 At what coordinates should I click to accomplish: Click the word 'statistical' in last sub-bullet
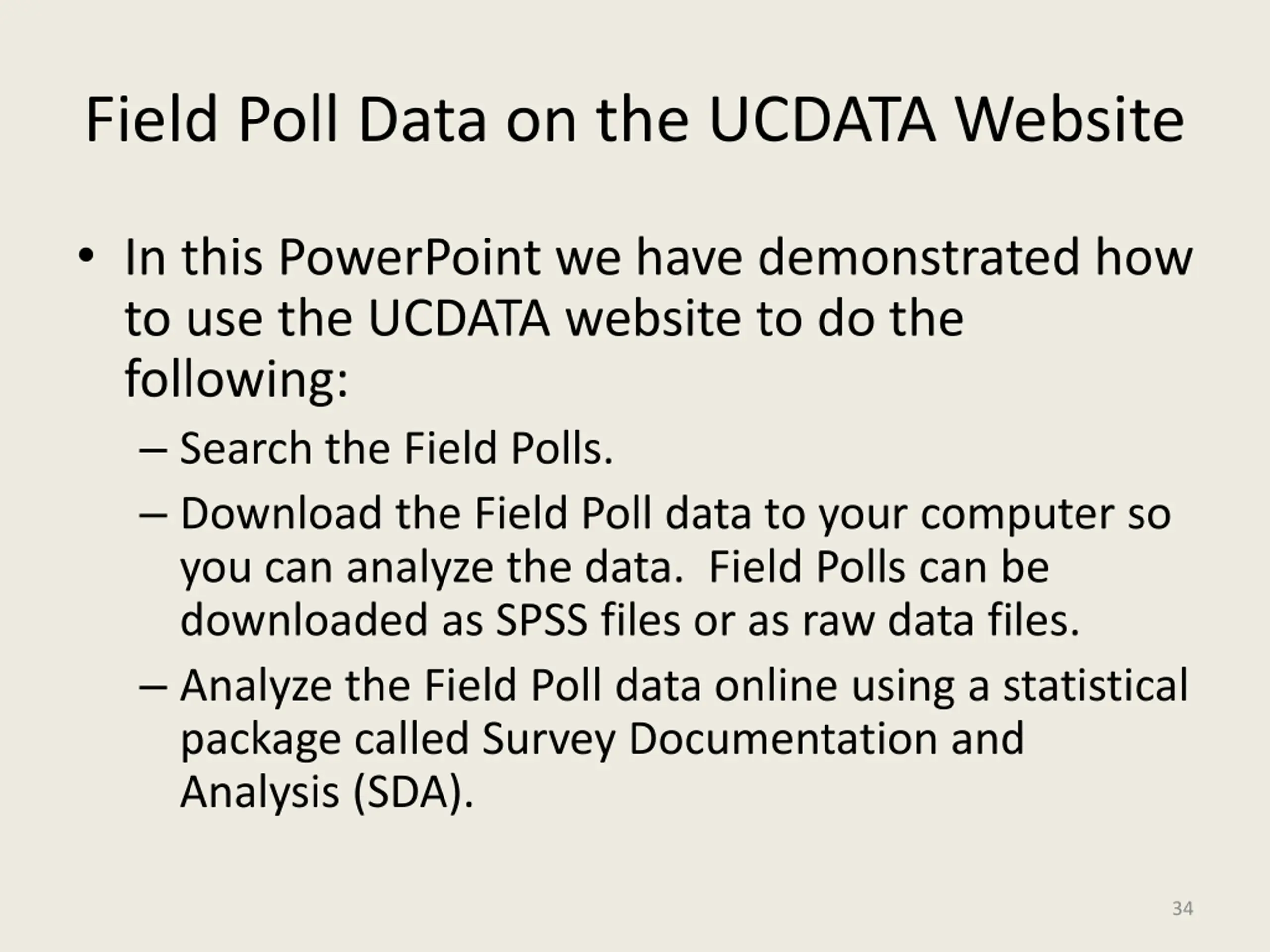click(x=1095, y=685)
